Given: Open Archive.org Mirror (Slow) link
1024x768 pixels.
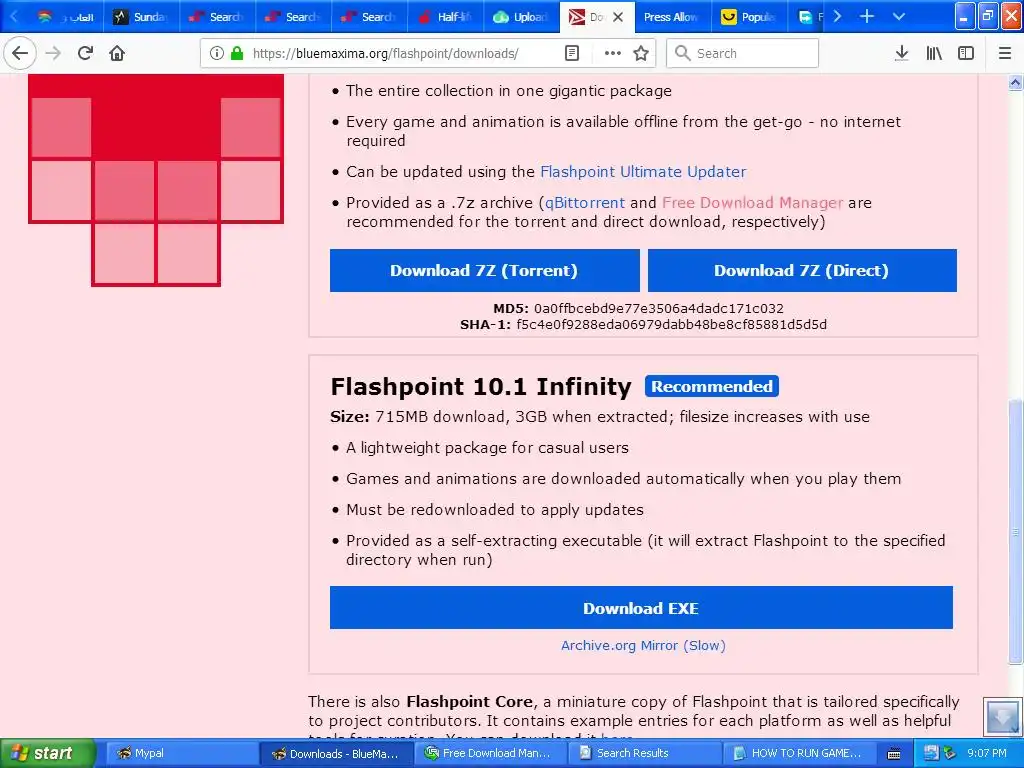Looking at the screenshot, I should [x=643, y=646].
